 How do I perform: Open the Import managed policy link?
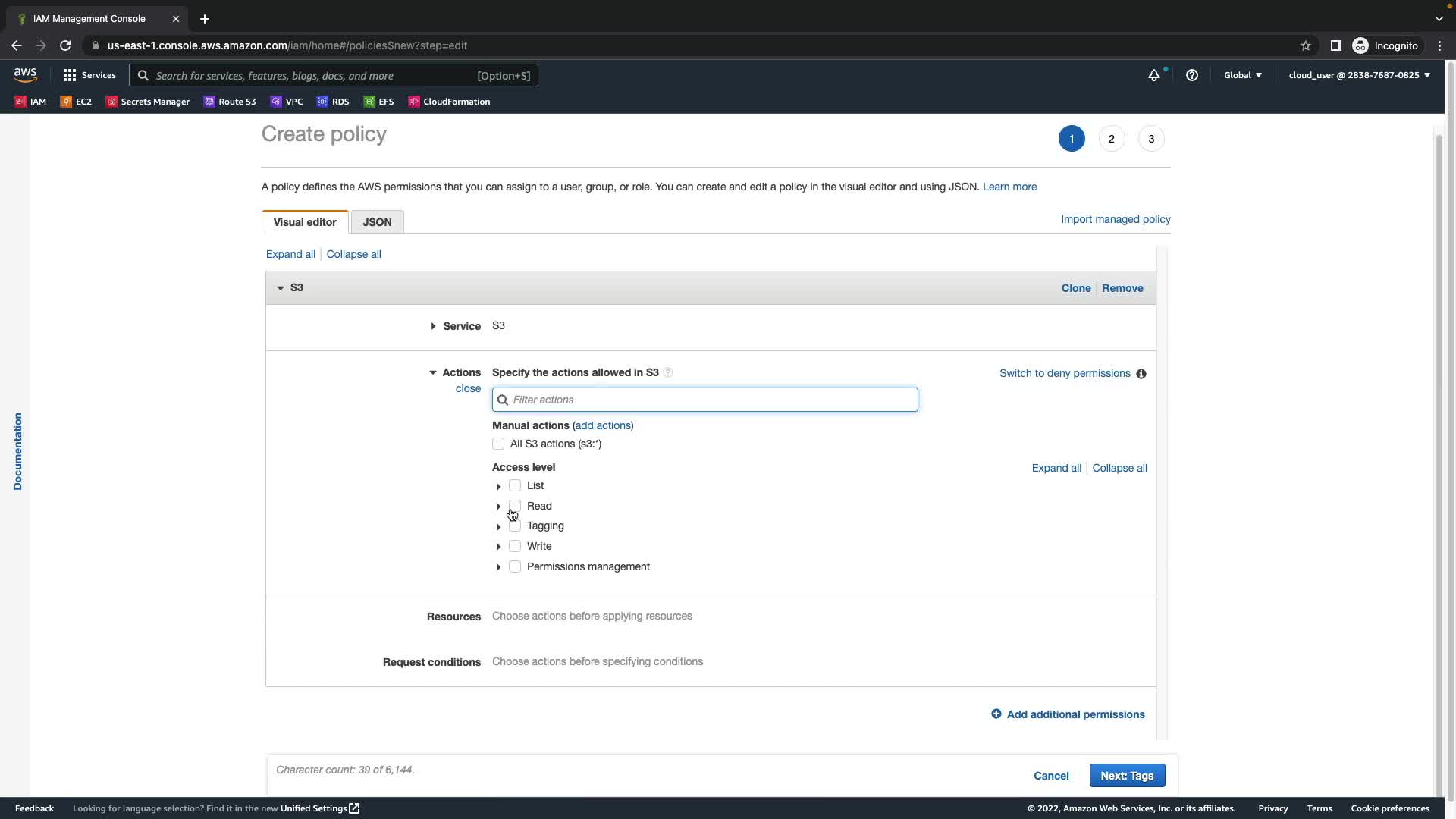[x=1115, y=219]
